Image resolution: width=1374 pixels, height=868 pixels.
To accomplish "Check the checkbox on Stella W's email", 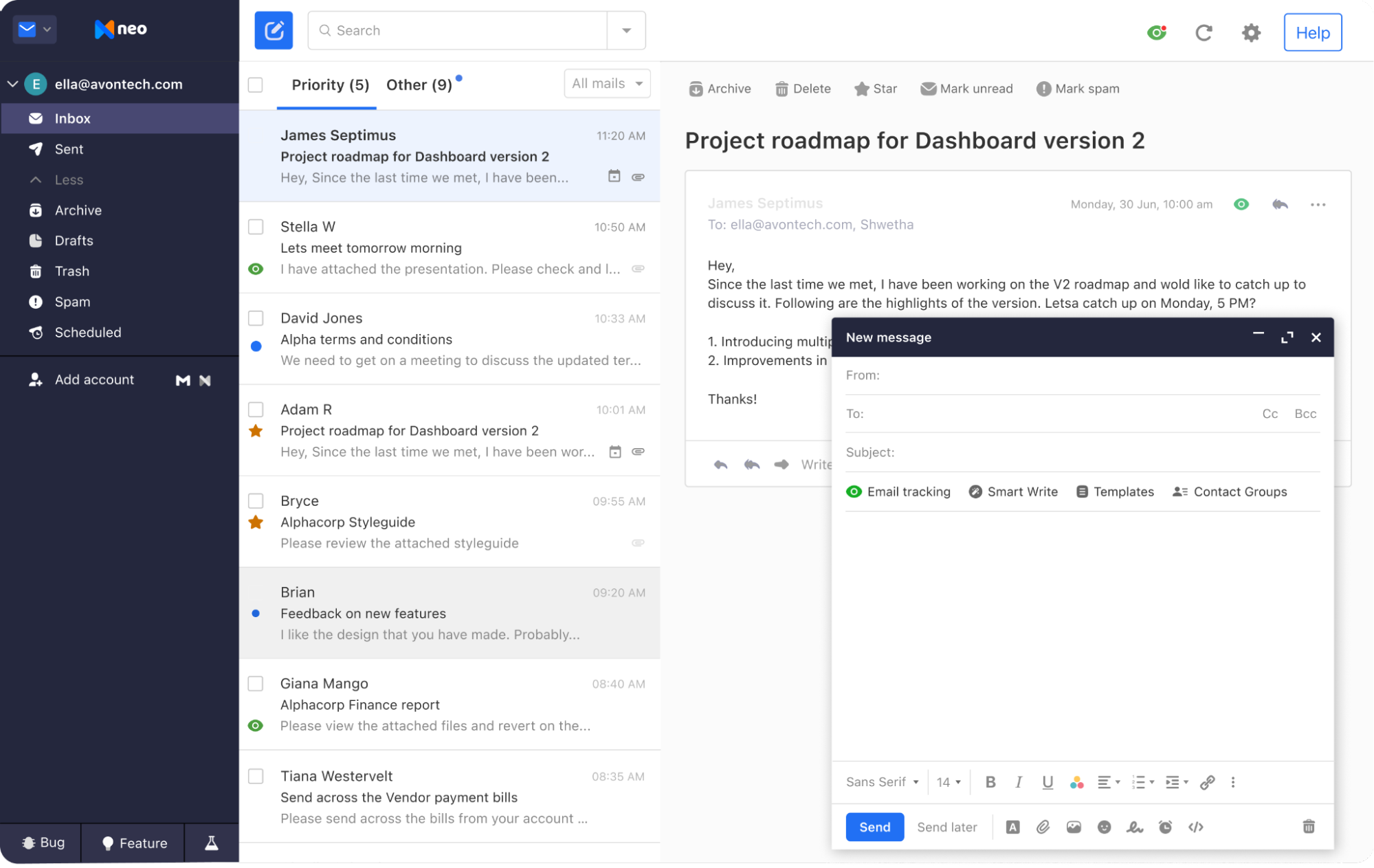I will [256, 227].
